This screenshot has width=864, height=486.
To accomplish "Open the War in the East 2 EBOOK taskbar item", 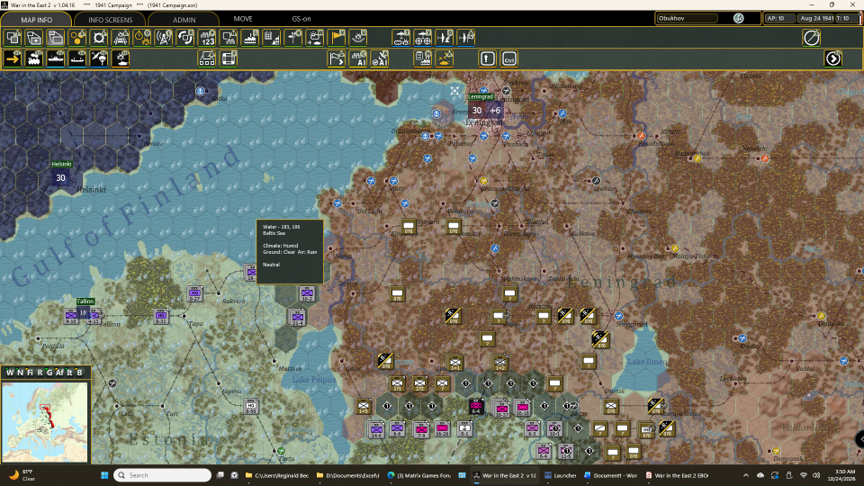I will 677,475.
